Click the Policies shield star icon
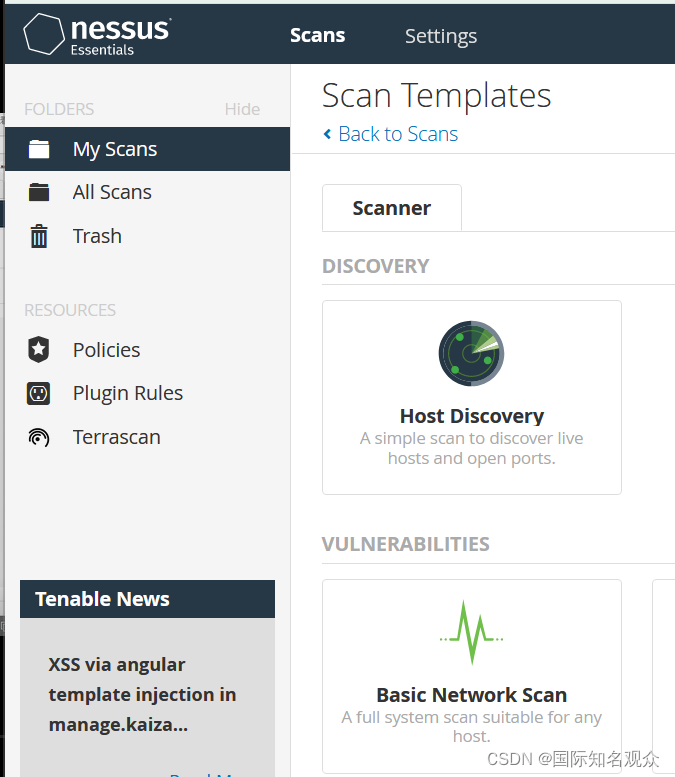The height and width of the screenshot is (777, 675). (x=38, y=349)
